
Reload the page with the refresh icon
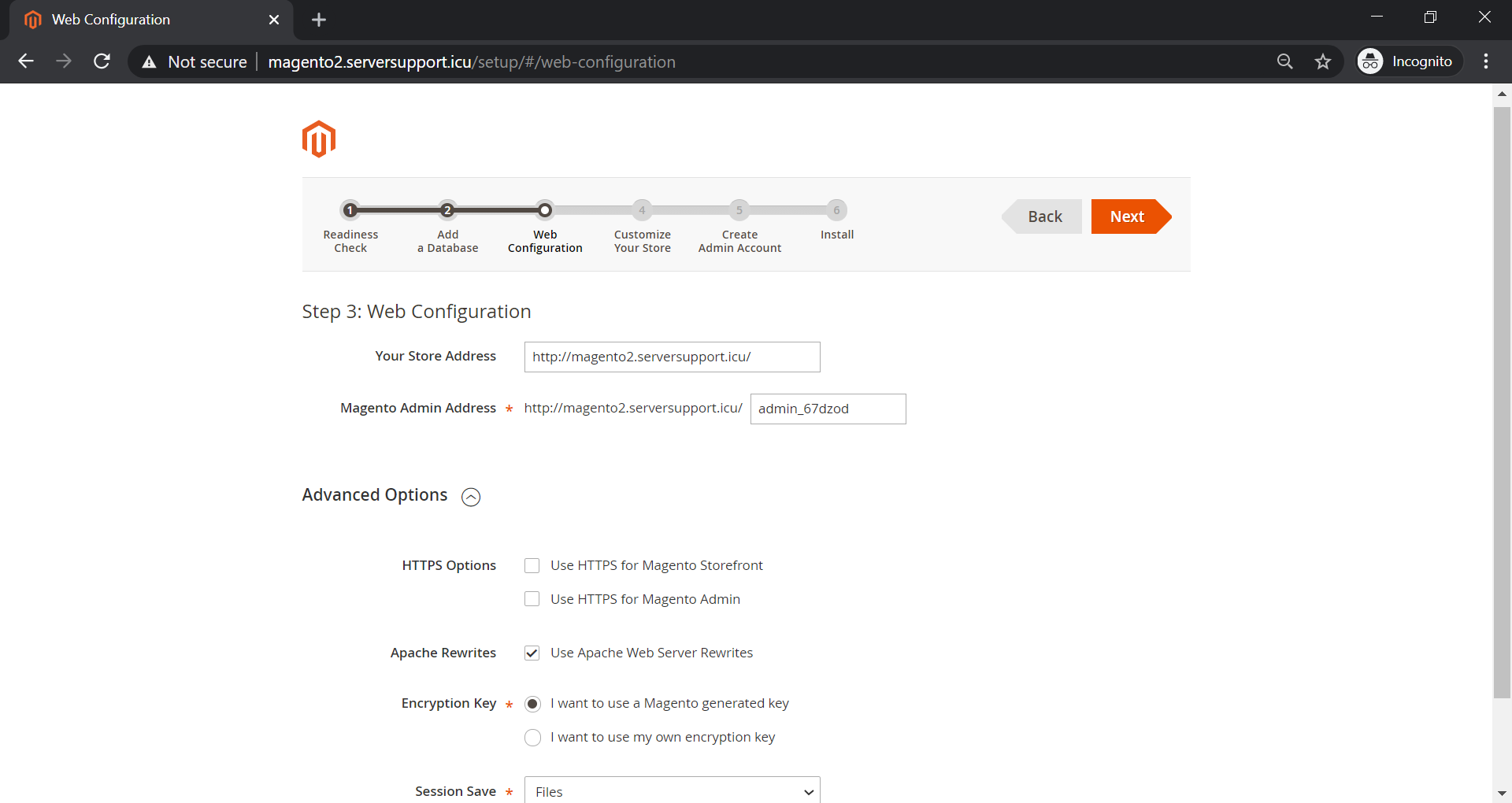[102, 61]
